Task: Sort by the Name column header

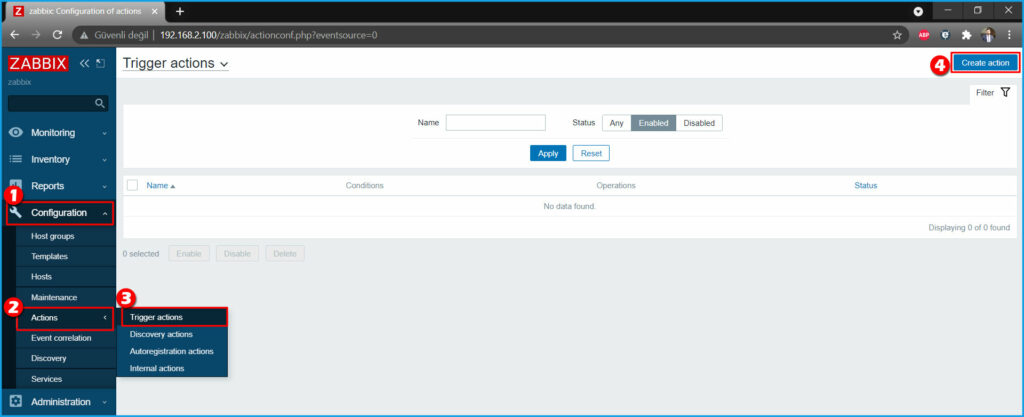Action: pyautogui.click(x=161, y=185)
